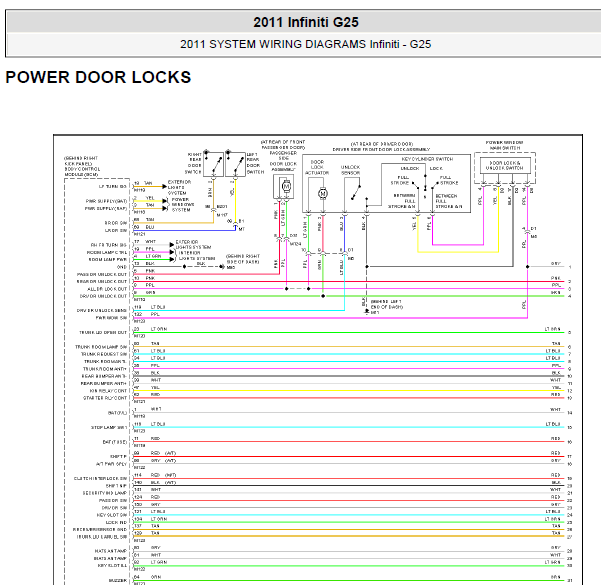Image resolution: width=601 pixels, height=585 pixels.
Task: Click the 'ROOM LAMP CTRL' pin label
Action: point(107,252)
